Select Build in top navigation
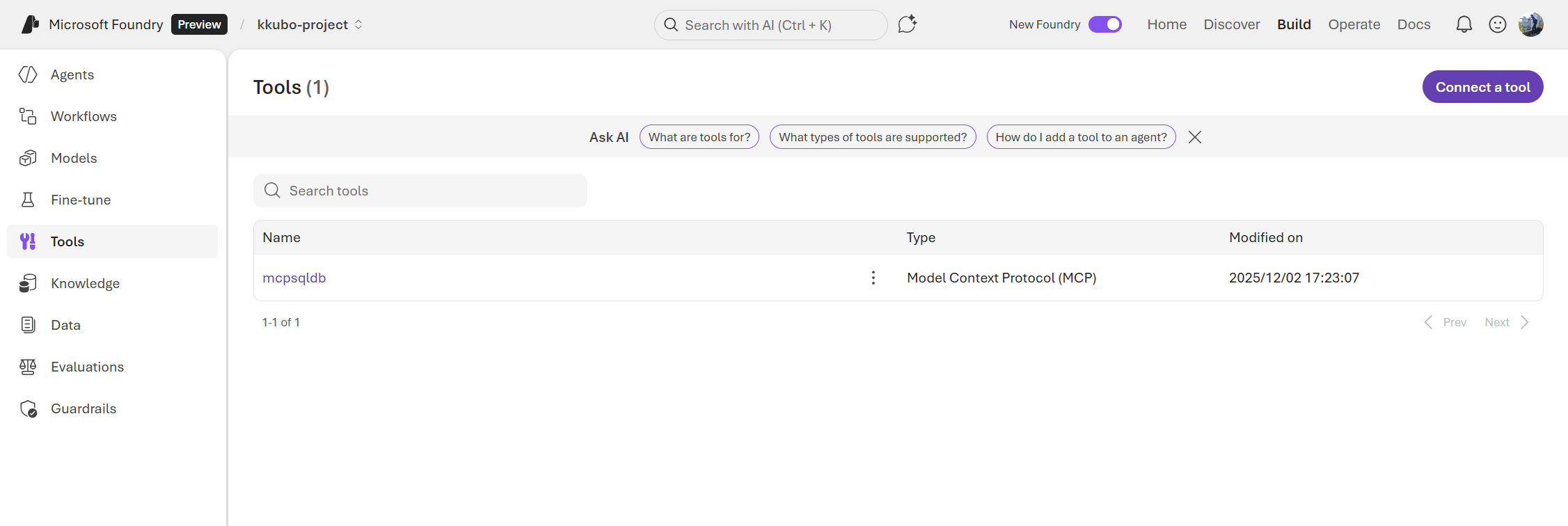 (x=1294, y=24)
